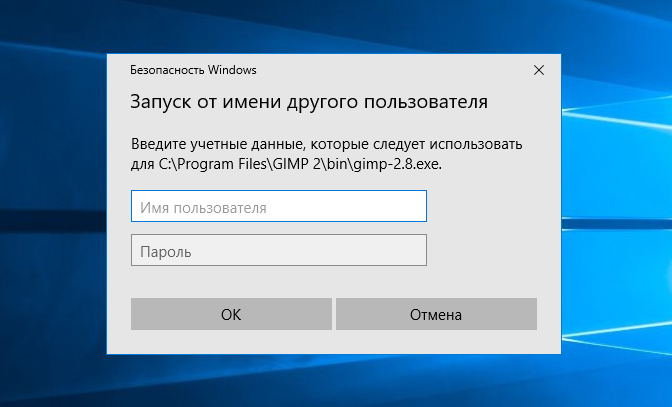
Task: Click desktop background below the dialog
Action: pyautogui.click(x=334, y=381)
